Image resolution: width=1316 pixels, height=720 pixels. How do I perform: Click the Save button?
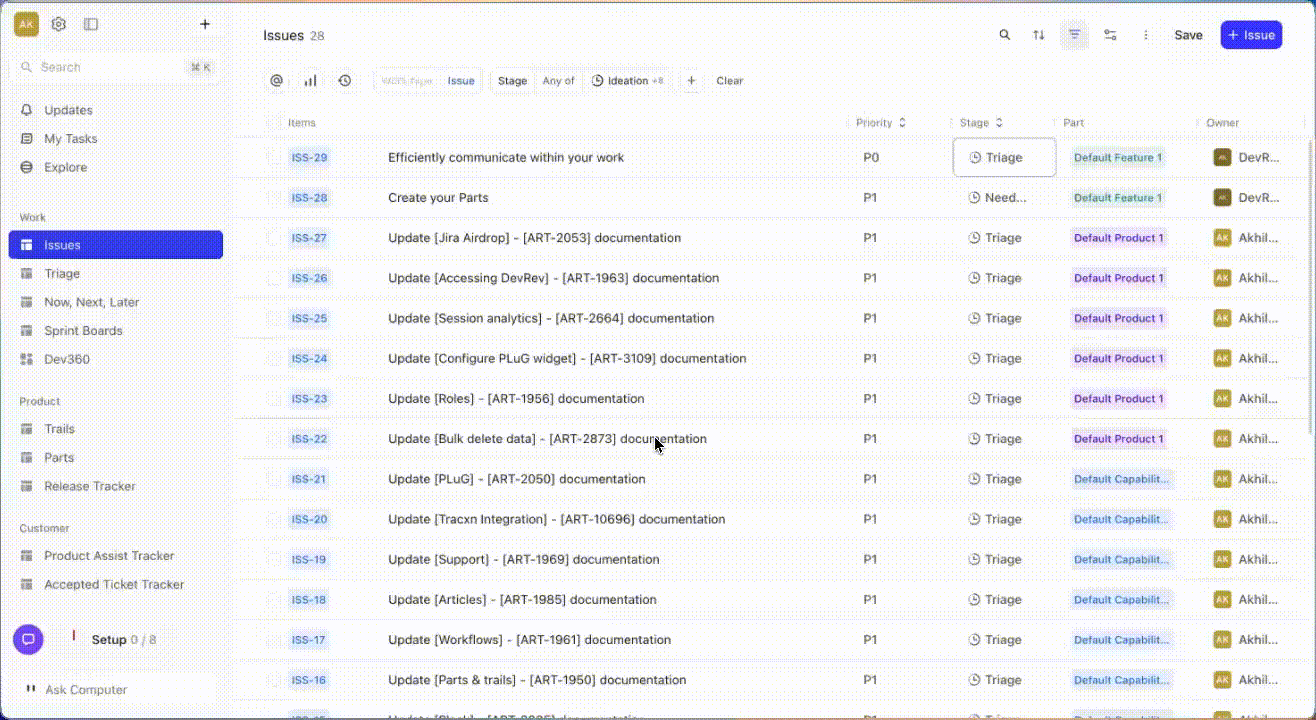coord(1188,35)
